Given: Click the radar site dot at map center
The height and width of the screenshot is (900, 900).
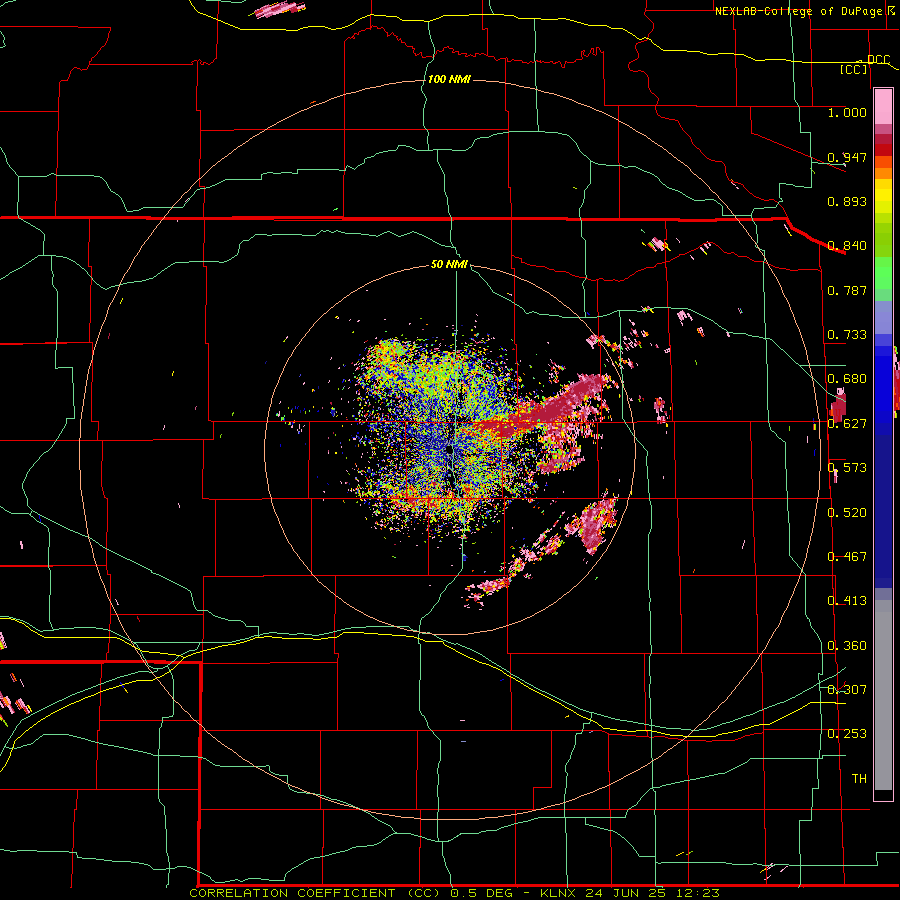Looking at the screenshot, I should coord(449,451).
